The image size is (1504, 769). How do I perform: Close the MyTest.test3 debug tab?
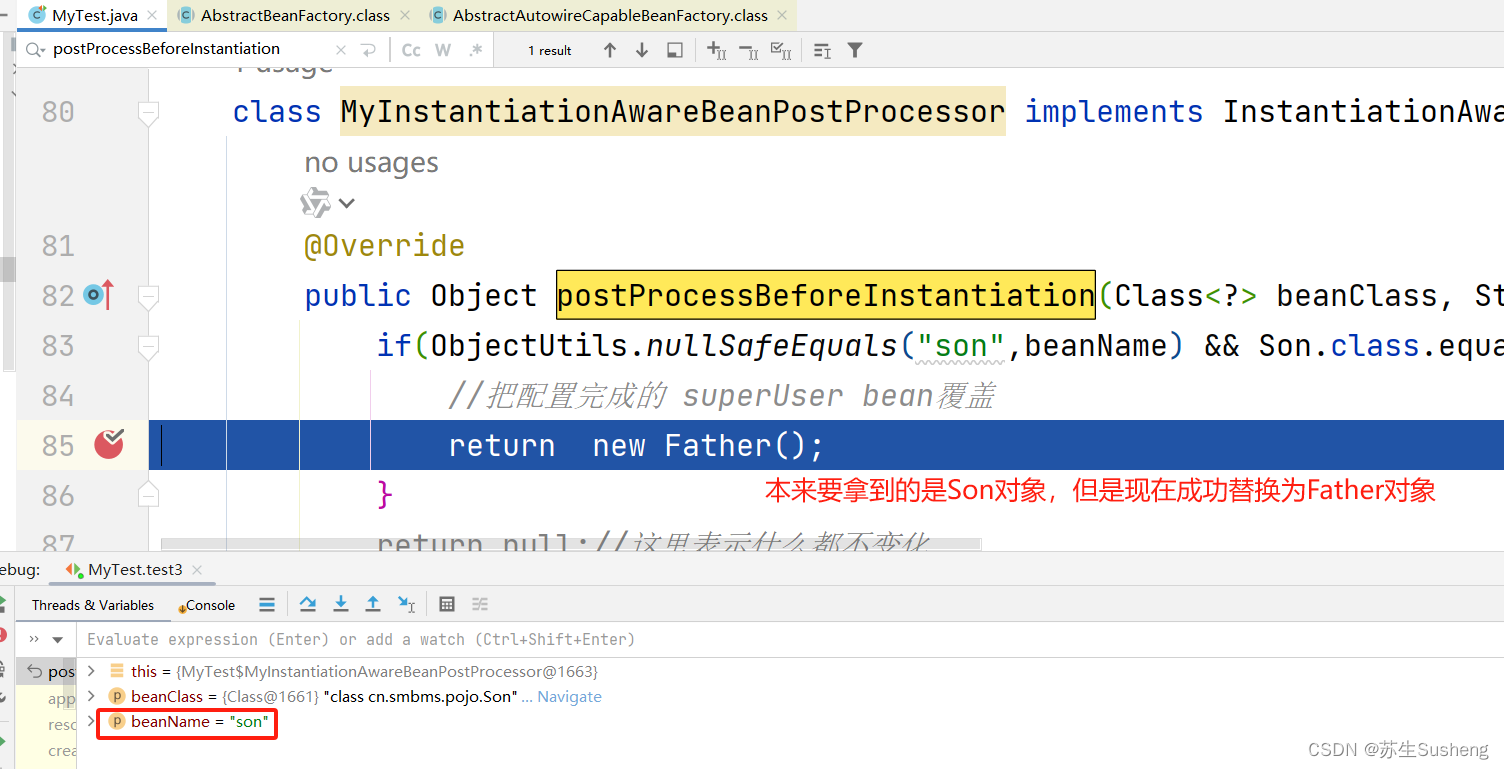[197, 569]
